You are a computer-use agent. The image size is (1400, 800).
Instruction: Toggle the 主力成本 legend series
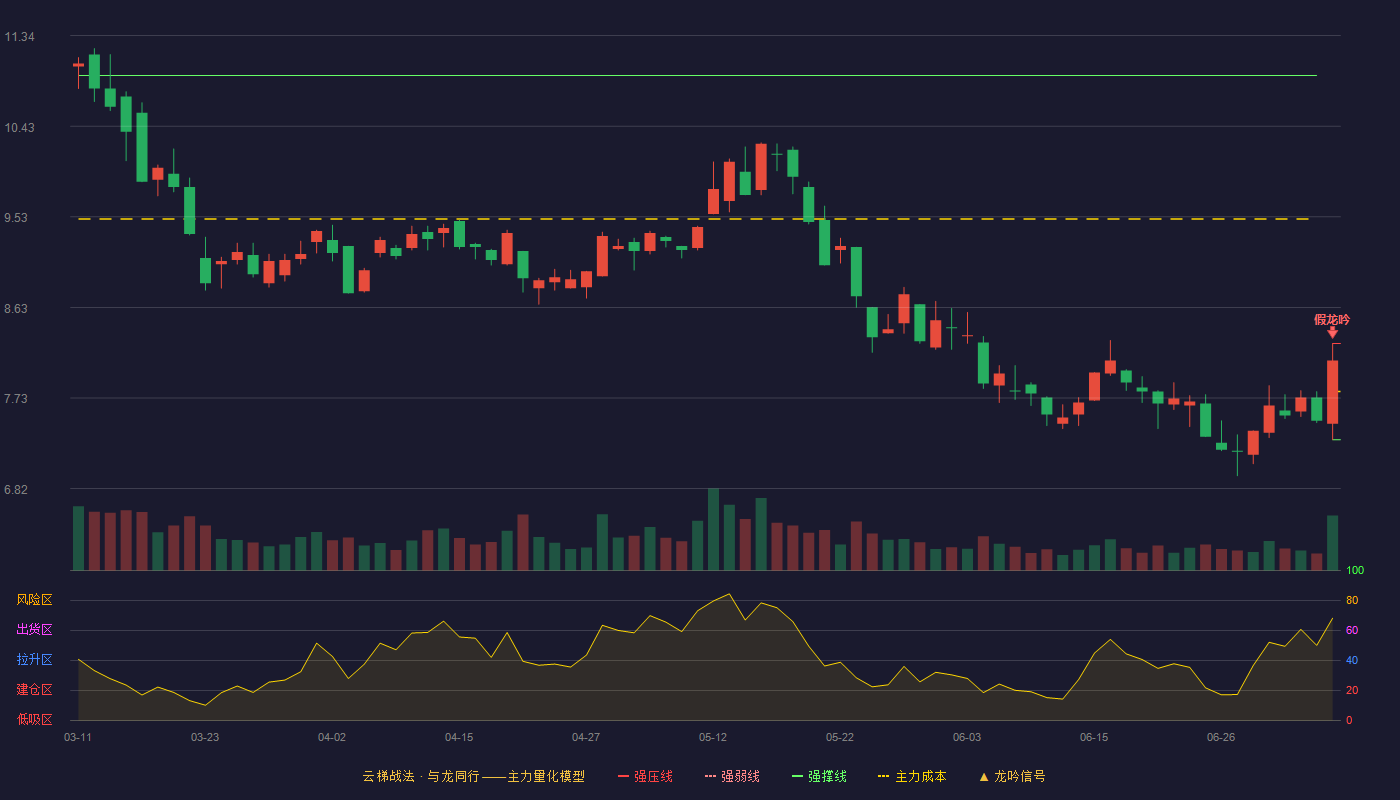(912, 776)
